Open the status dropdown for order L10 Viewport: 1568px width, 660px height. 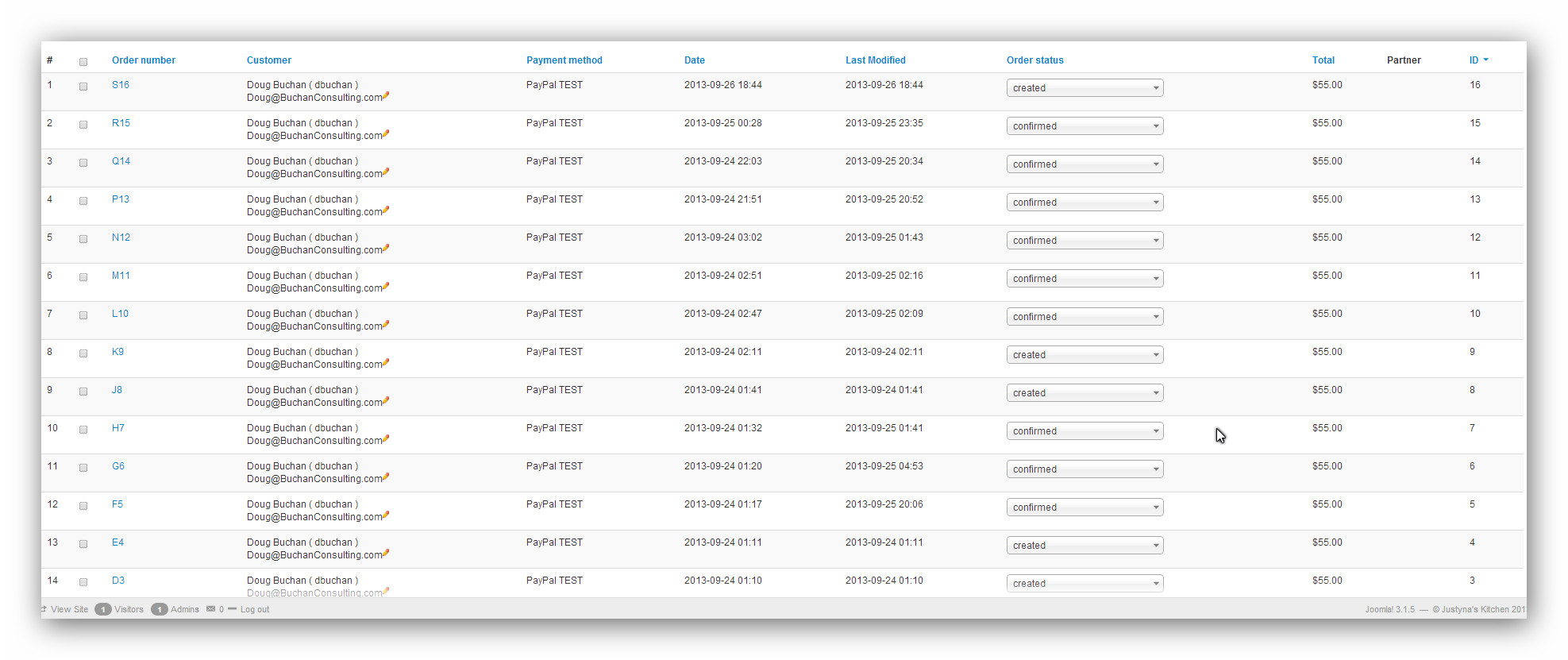1085,317
